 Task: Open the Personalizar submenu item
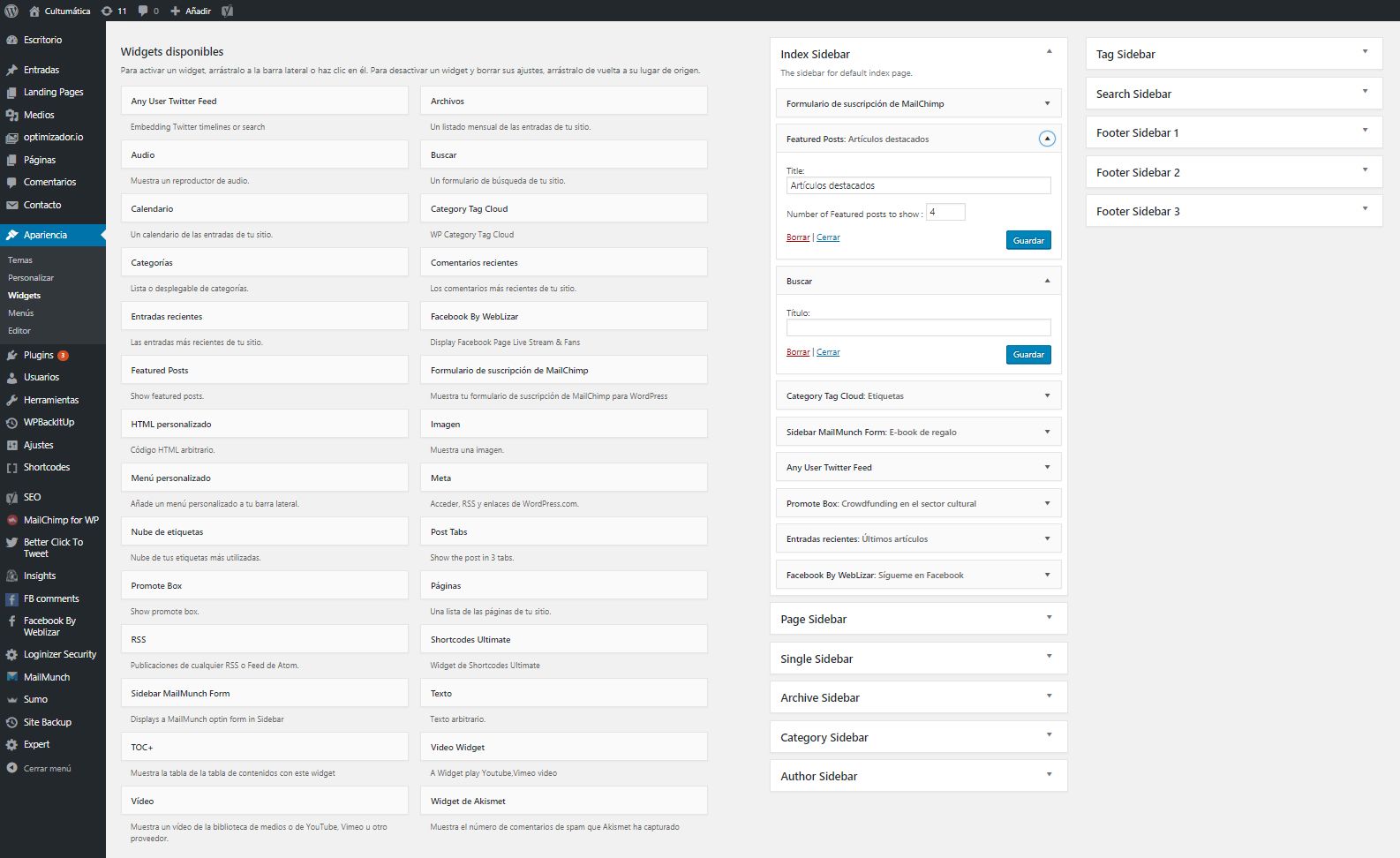click(31, 277)
